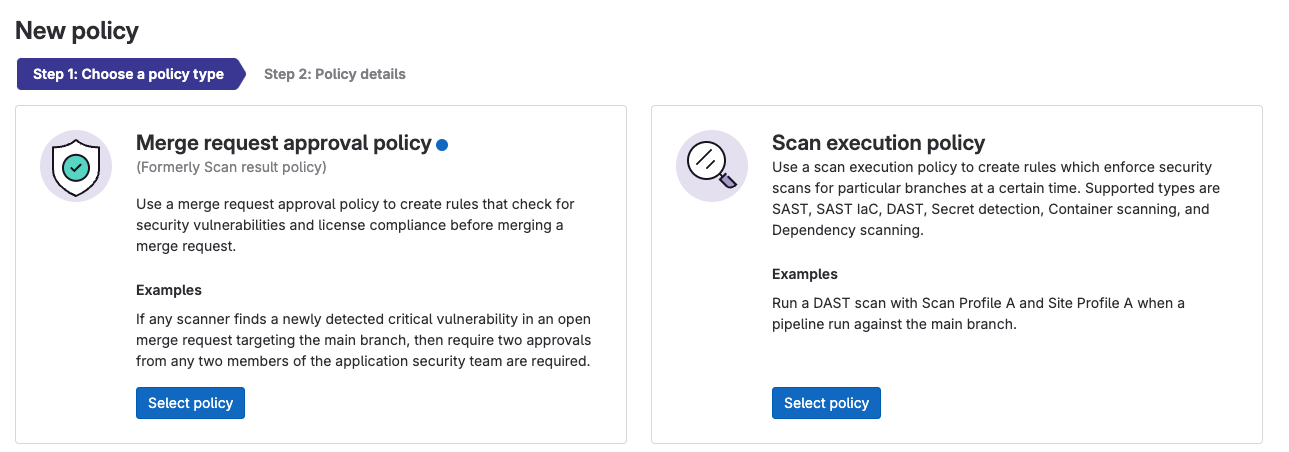Click empty space right of scan card's Select policy

point(1066,403)
